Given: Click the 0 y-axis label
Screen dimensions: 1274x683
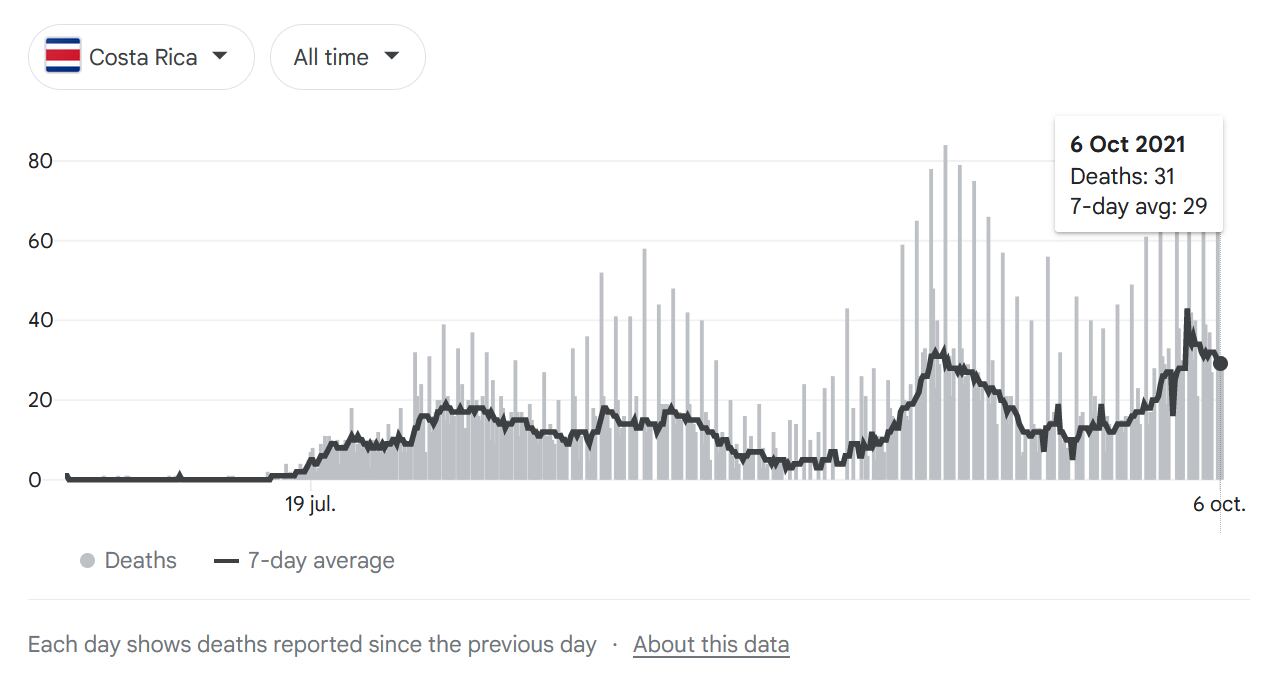Looking at the screenshot, I should pyautogui.click(x=35, y=480).
